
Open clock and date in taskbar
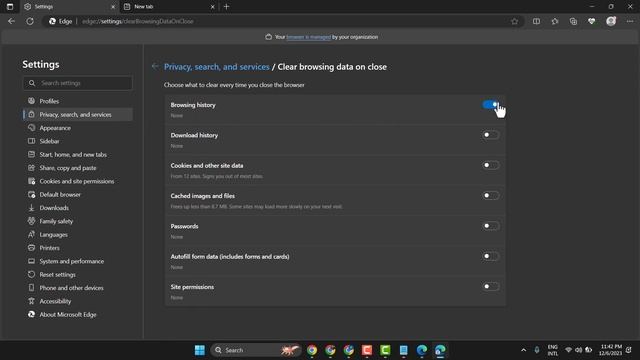click(x=611, y=350)
